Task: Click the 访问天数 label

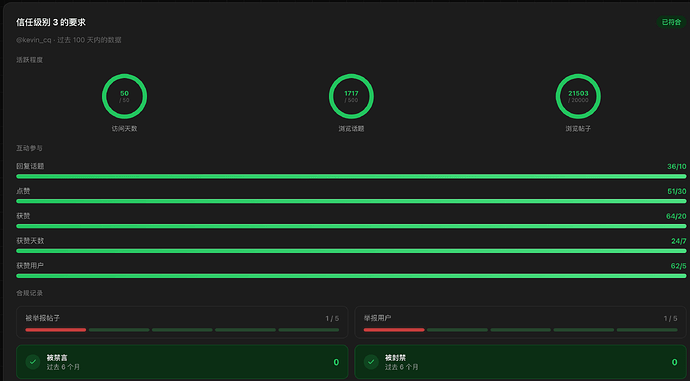Action: 125,128
